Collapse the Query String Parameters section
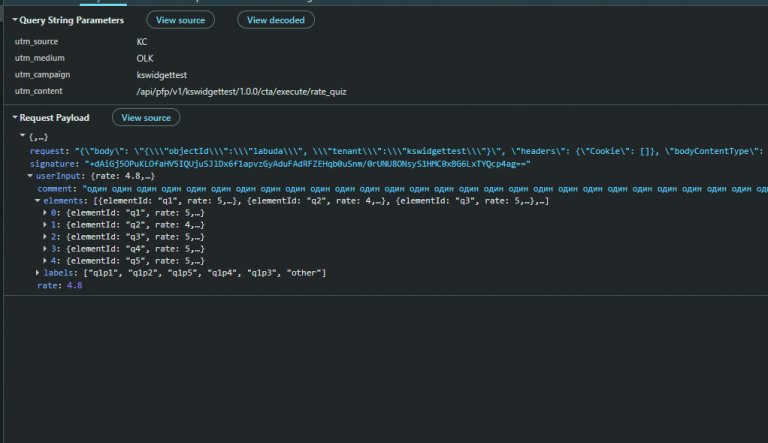The width and height of the screenshot is (768, 443). 15,20
